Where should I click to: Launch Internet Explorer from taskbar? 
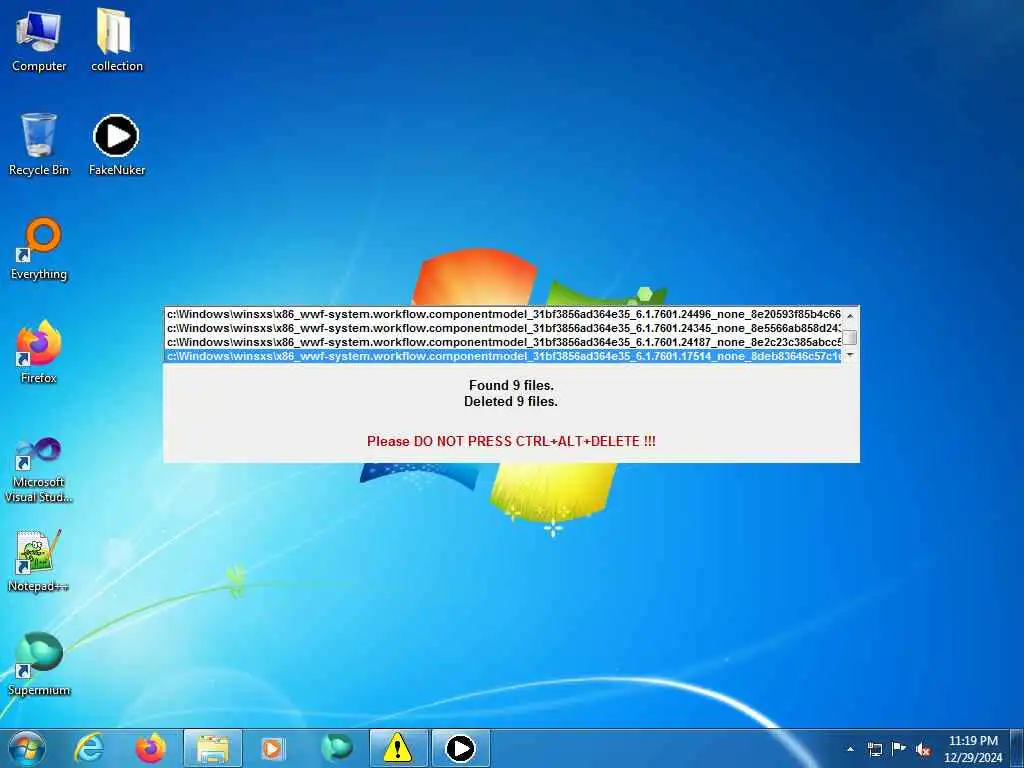(89, 748)
